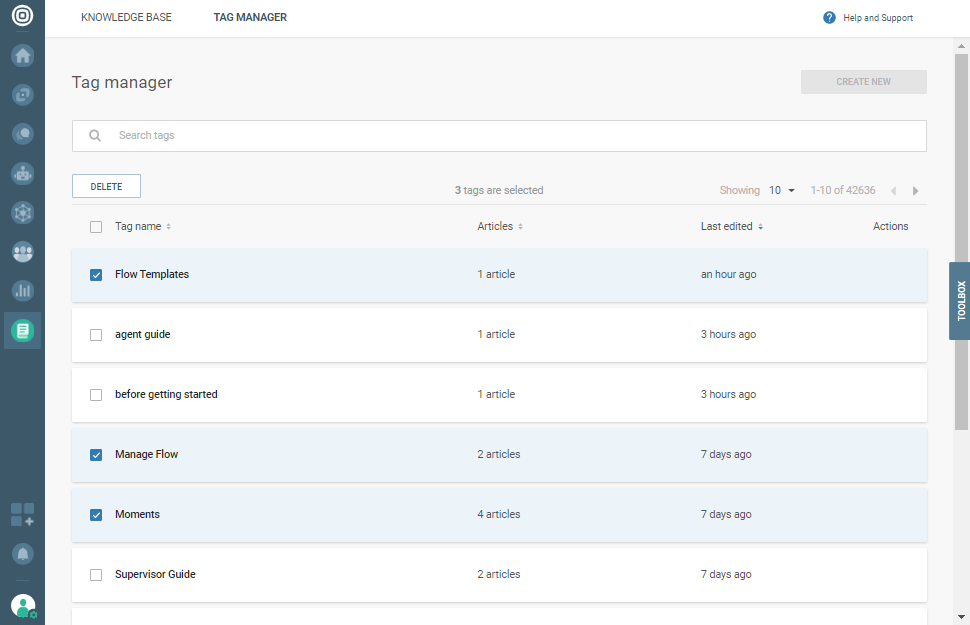Open the Analytics bar chart icon
The height and width of the screenshot is (625, 970).
point(22,291)
